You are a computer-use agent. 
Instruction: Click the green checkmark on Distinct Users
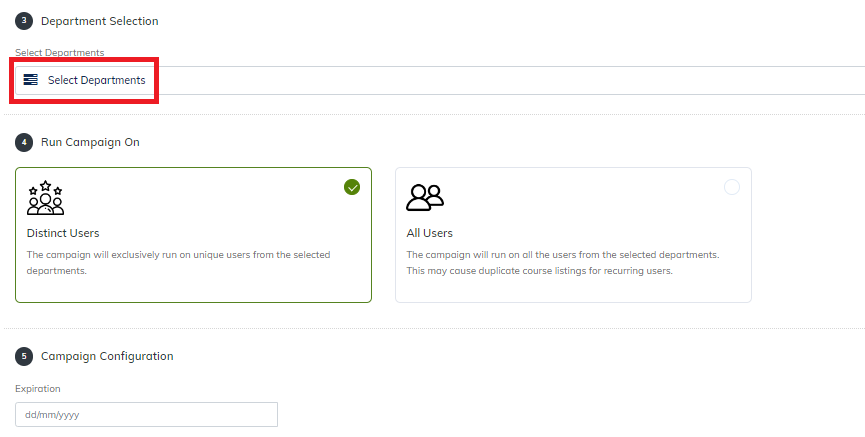tap(352, 187)
